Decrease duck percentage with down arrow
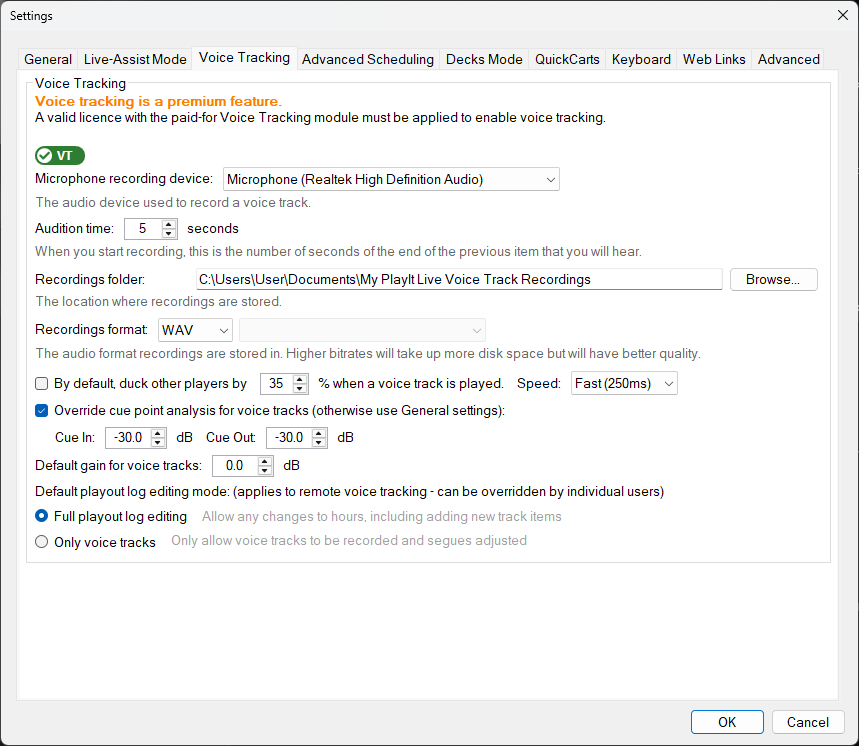The image size is (859, 746). pyautogui.click(x=300, y=388)
